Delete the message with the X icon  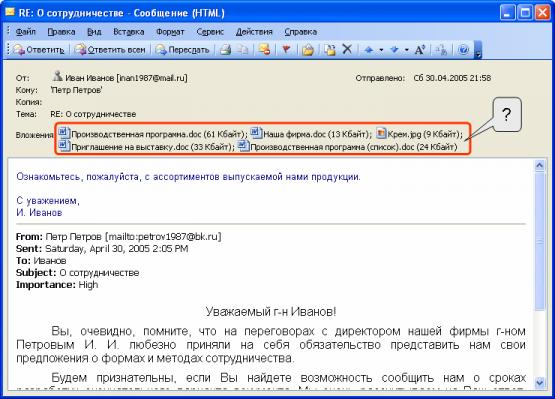coord(347,50)
